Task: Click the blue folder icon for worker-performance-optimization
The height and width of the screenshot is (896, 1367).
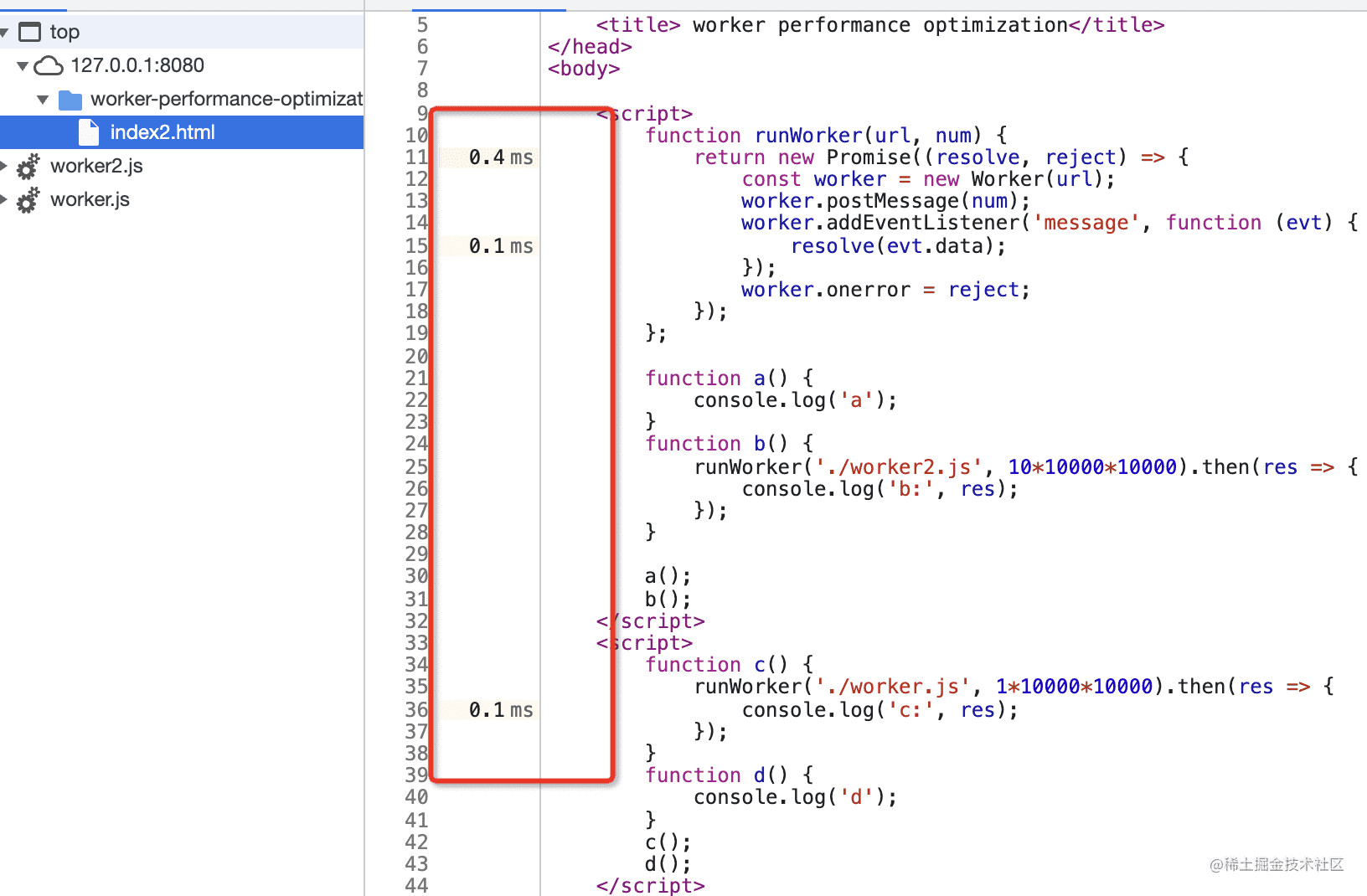Action: coord(70,100)
